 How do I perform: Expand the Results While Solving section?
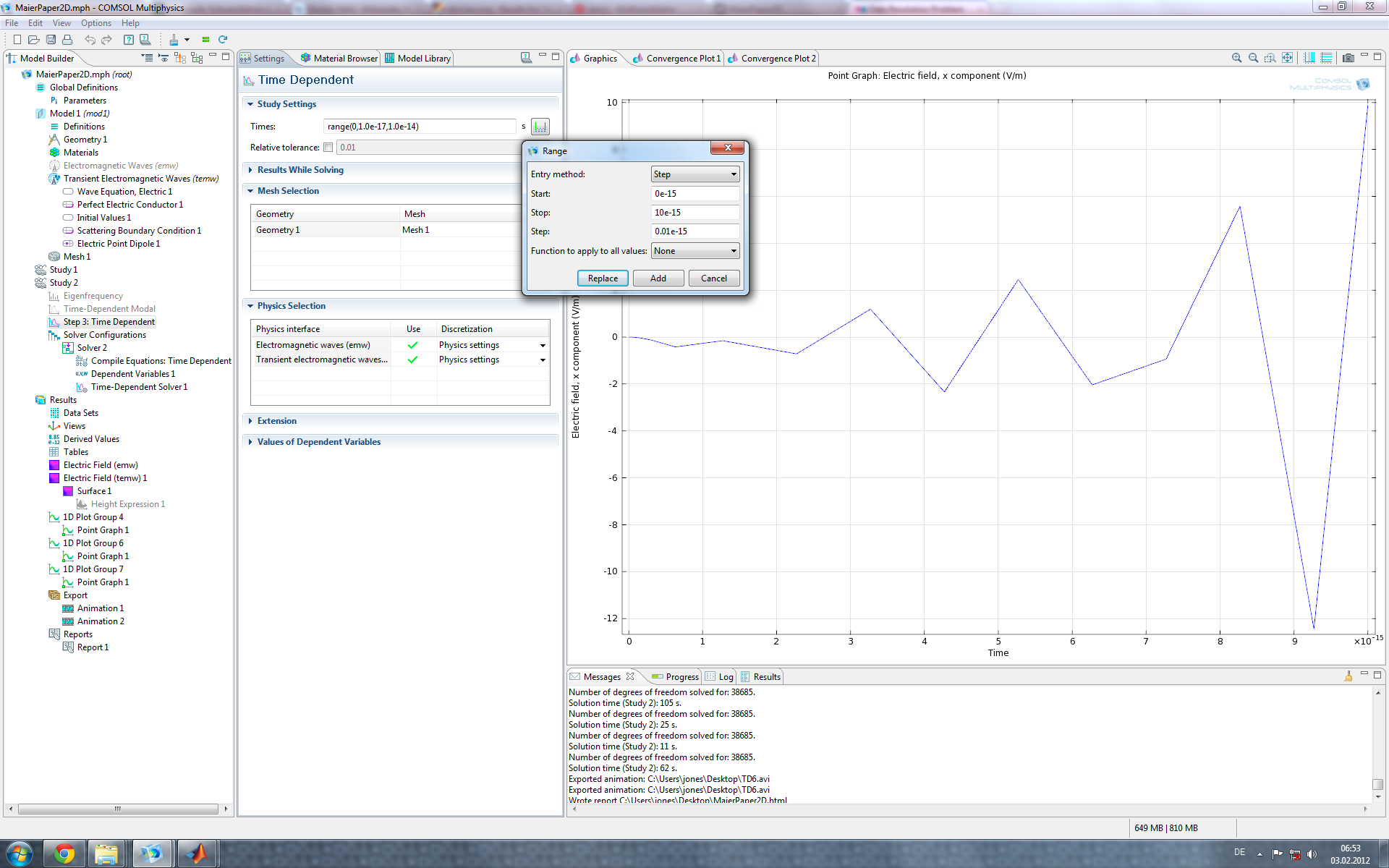click(x=300, y=170)
